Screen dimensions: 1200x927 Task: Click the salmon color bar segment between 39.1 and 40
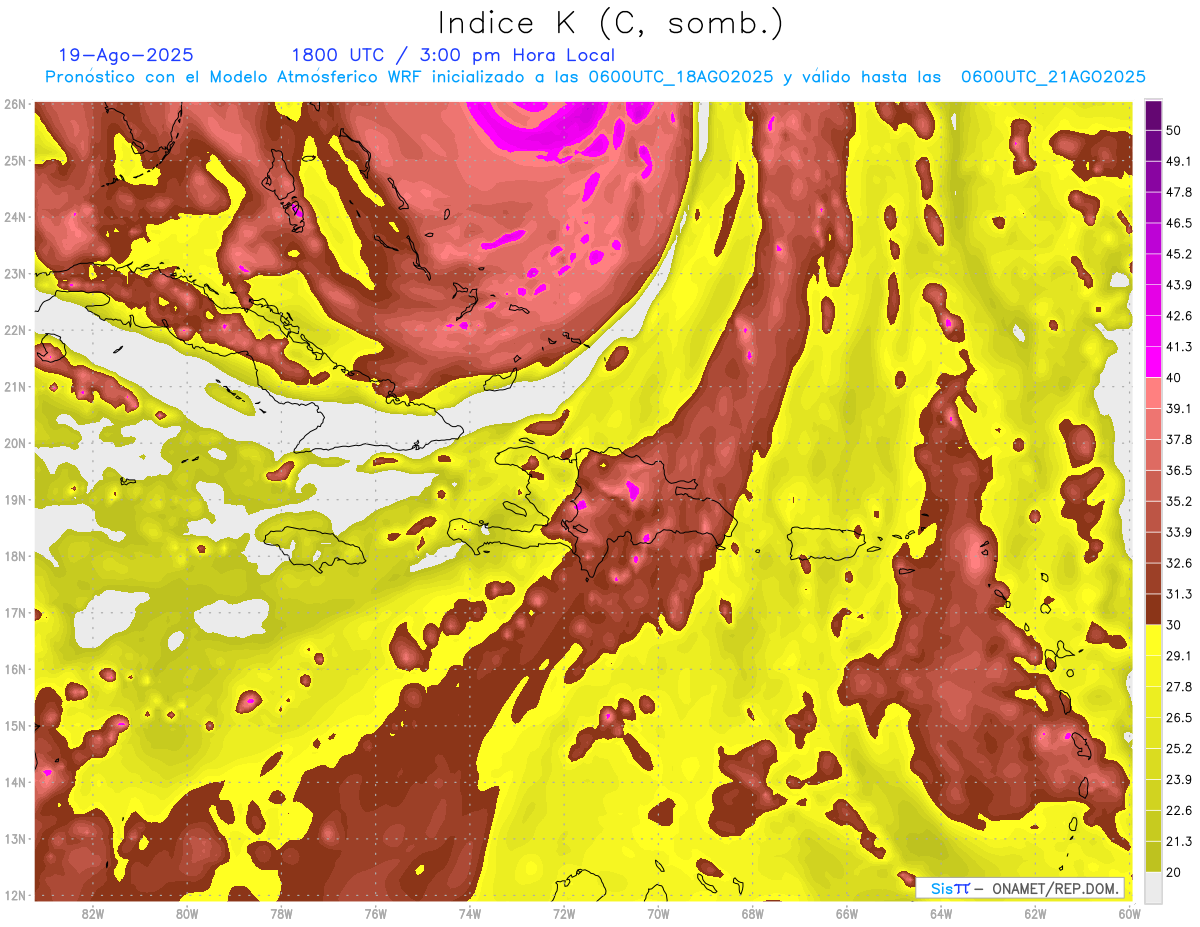click(1153, 393)
